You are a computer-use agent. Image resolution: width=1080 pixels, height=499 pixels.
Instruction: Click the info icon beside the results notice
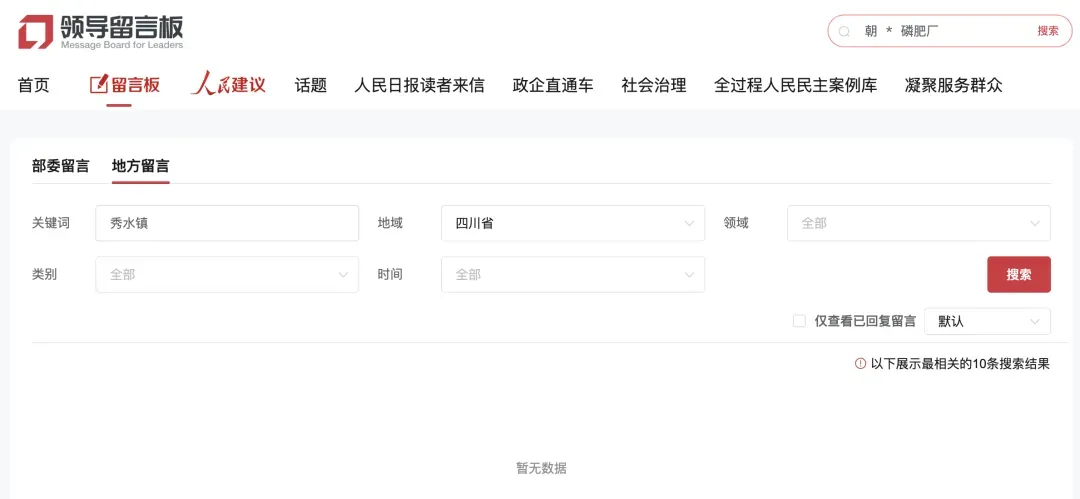(860, 364)
